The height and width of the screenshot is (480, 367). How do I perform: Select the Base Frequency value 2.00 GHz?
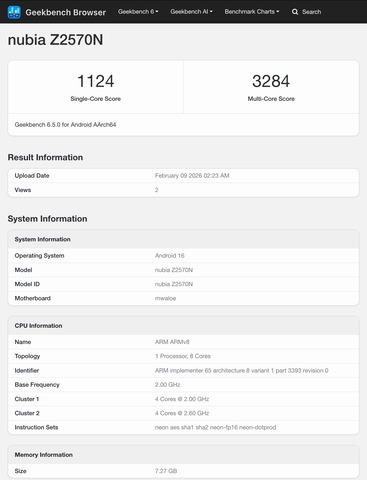click(167, 385)
